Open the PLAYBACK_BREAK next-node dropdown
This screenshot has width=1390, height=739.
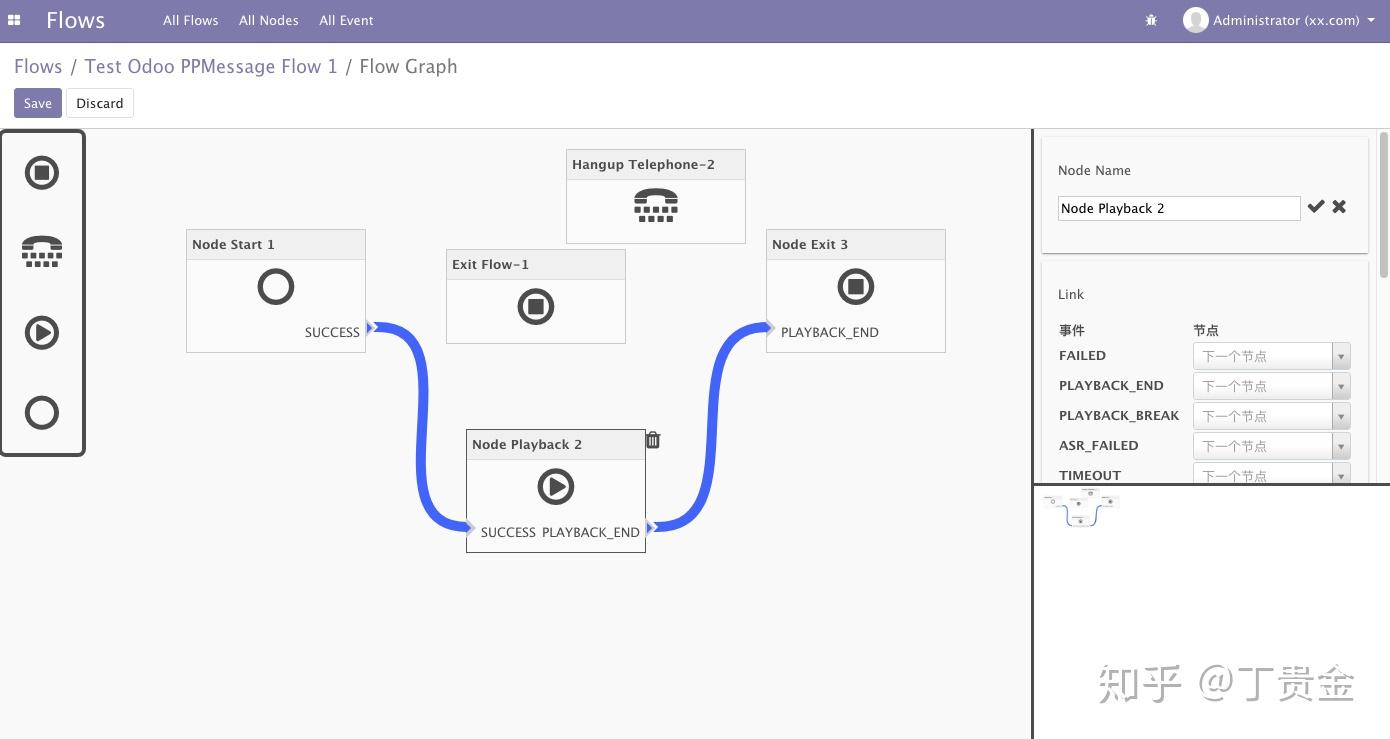pos(1271,416)
